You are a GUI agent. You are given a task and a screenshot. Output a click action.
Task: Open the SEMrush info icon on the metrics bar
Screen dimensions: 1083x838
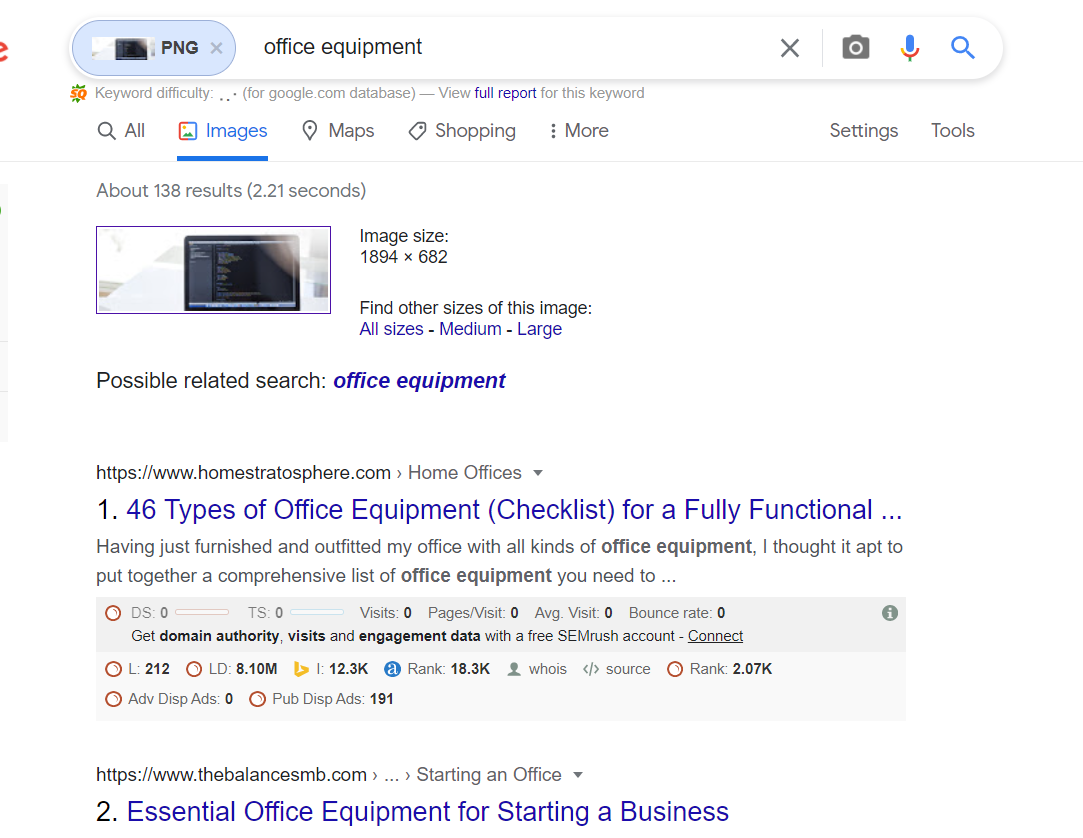click(x=889, y=613)
